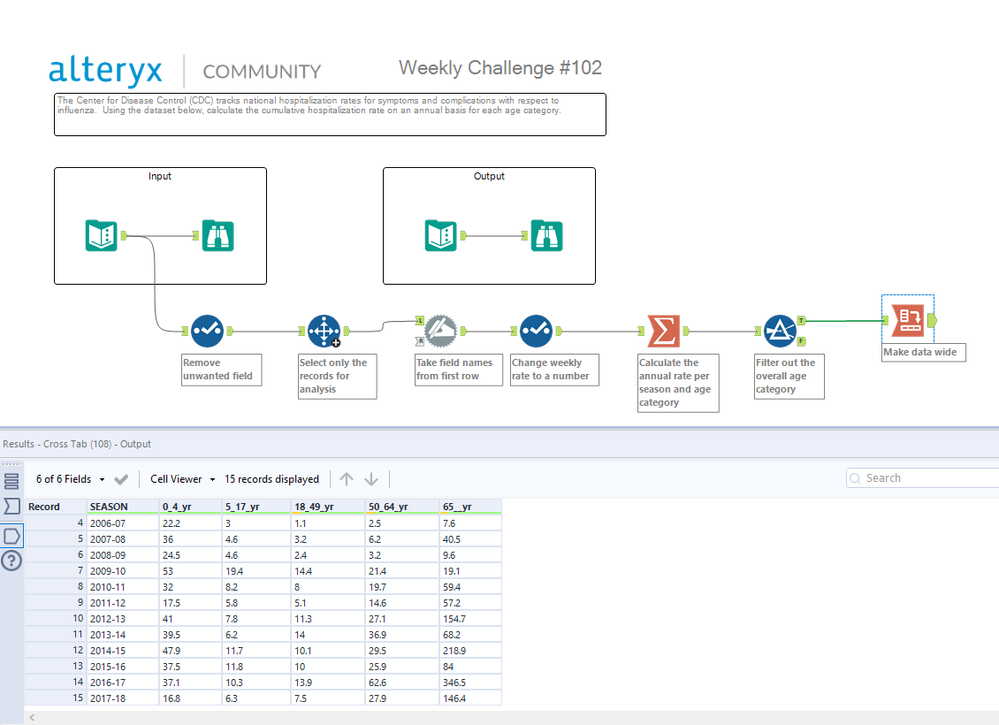Select the 62.6 value cell
This screenshot has height=725, width=999.
tap(403, 682)
